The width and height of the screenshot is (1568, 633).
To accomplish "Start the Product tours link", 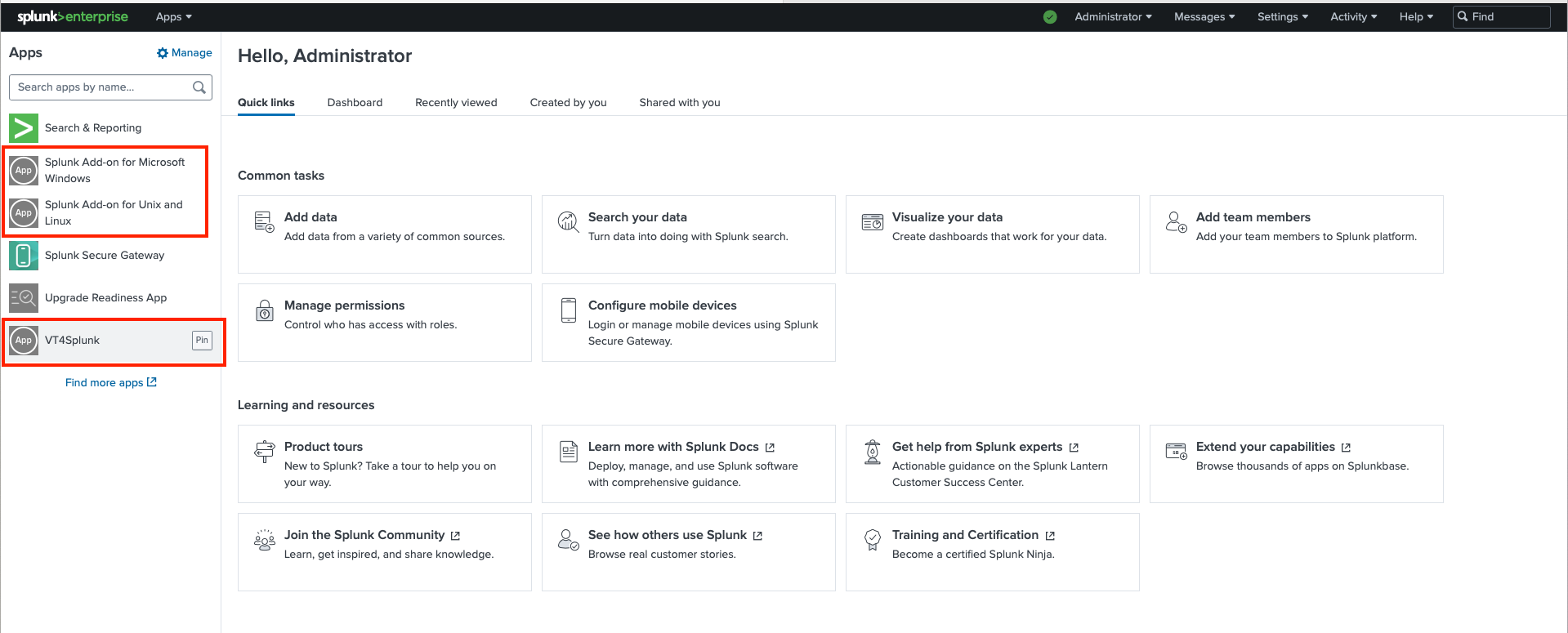I will pos(324,447).
